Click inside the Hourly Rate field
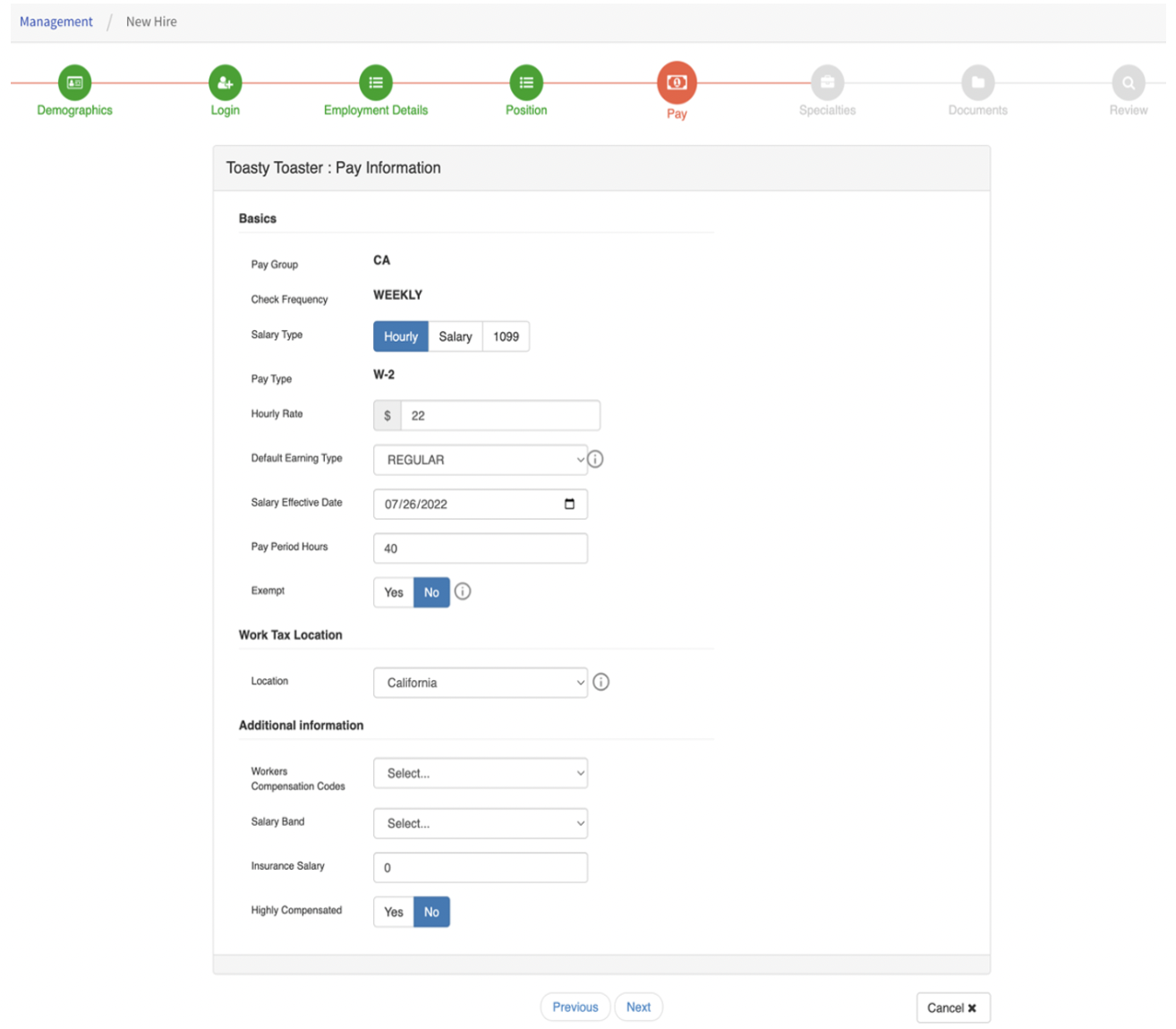Viewport: 1176px width, 1029px height. tap(499, 415)
